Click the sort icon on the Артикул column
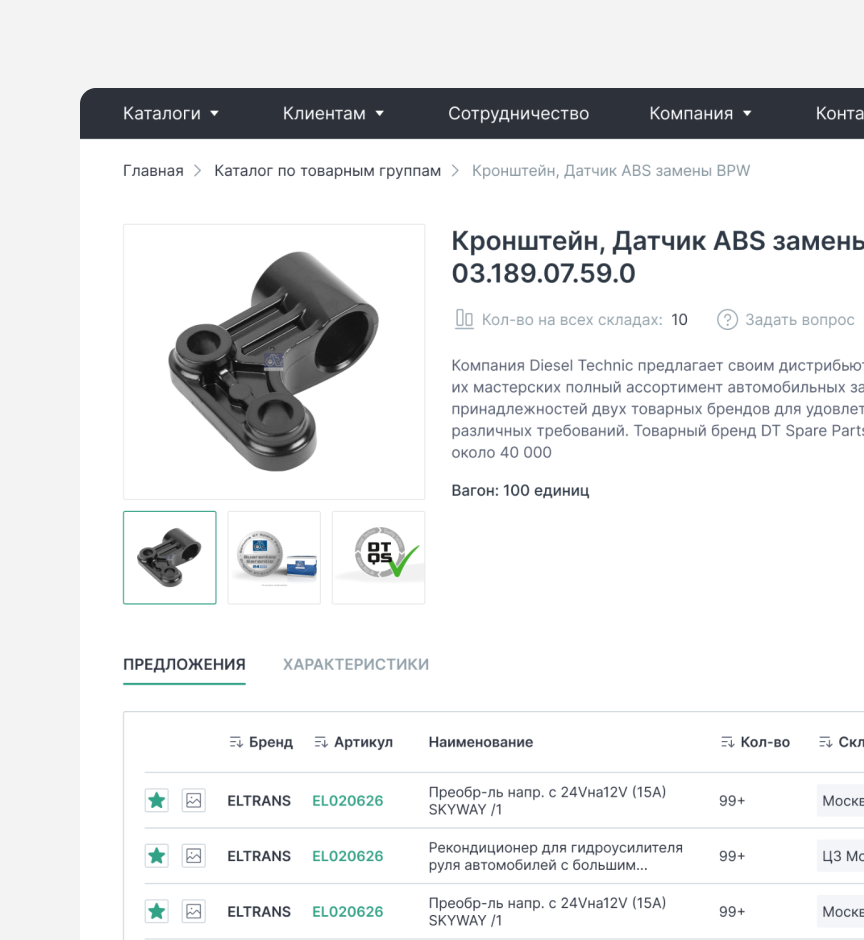Viewport: 864px width, 940px height. click(x=321, y=742)
